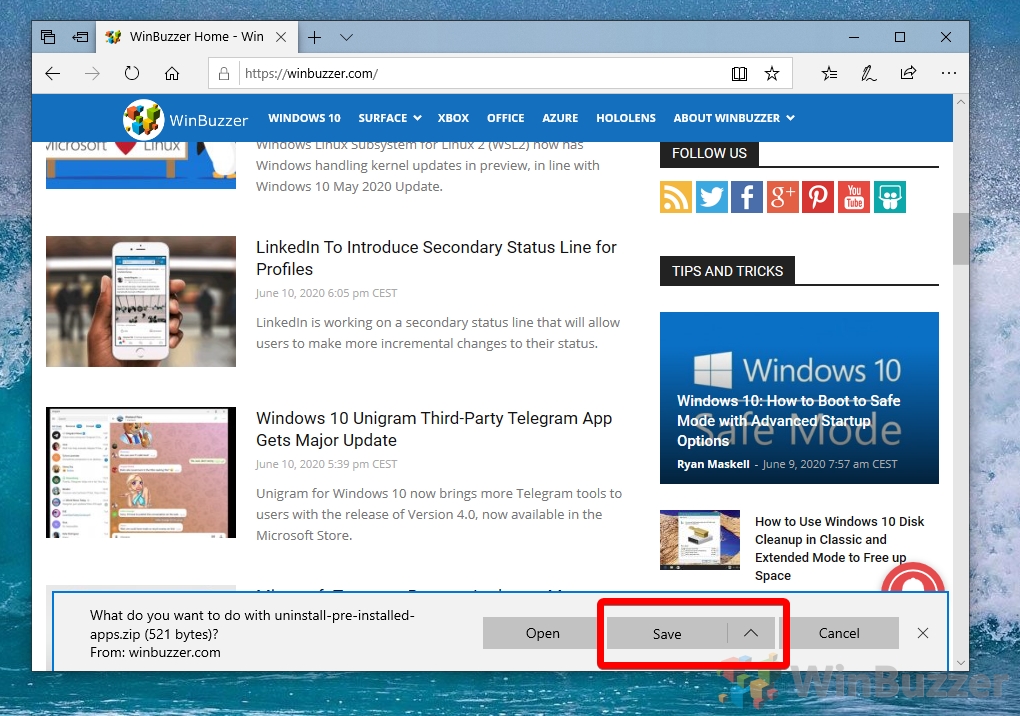Viewport: 1020px width, 716px height.
Task: Open Settings and more menu
Action: pos(948,73)
